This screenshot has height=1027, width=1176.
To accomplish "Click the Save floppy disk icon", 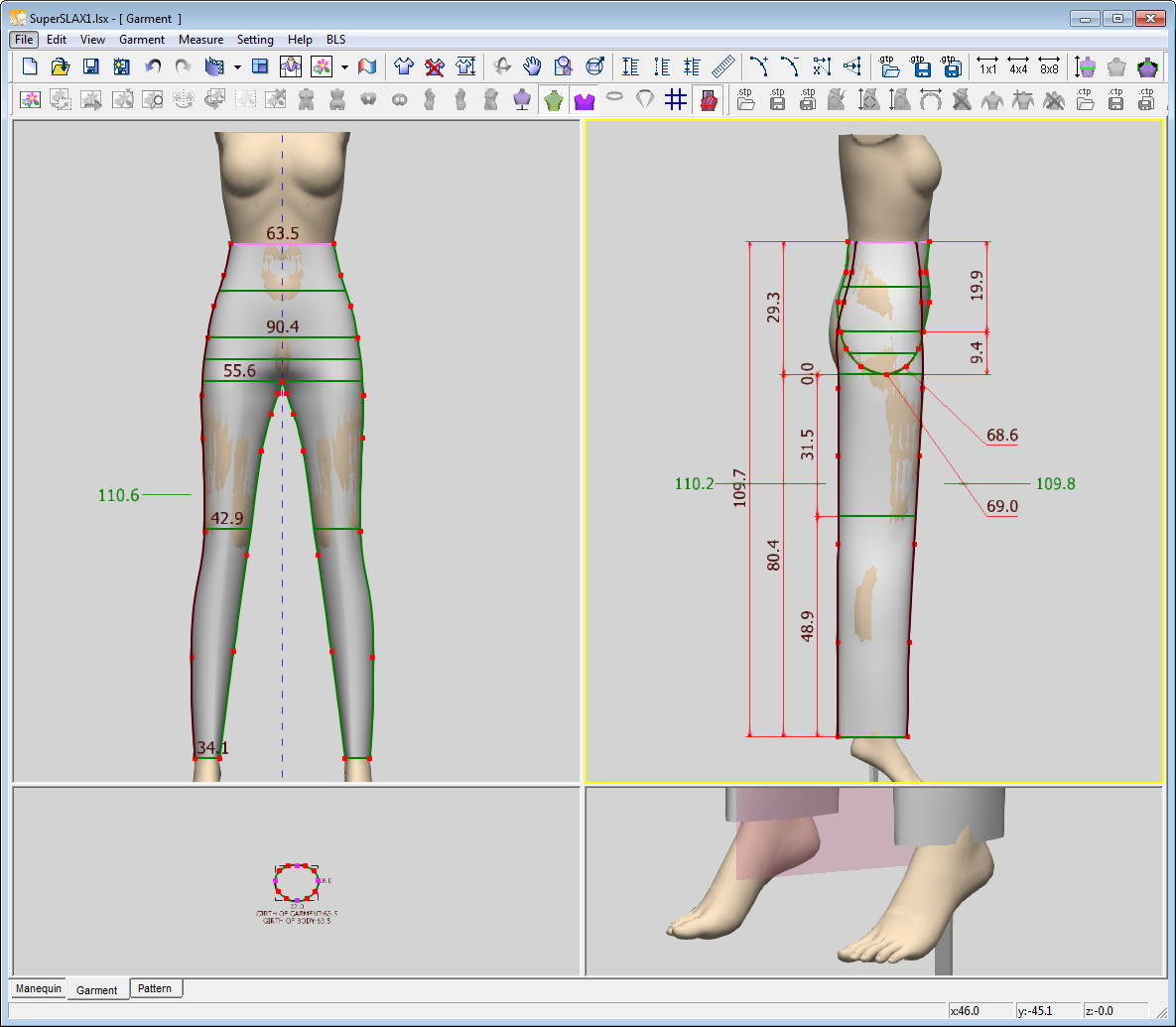I will coord(91,66).
